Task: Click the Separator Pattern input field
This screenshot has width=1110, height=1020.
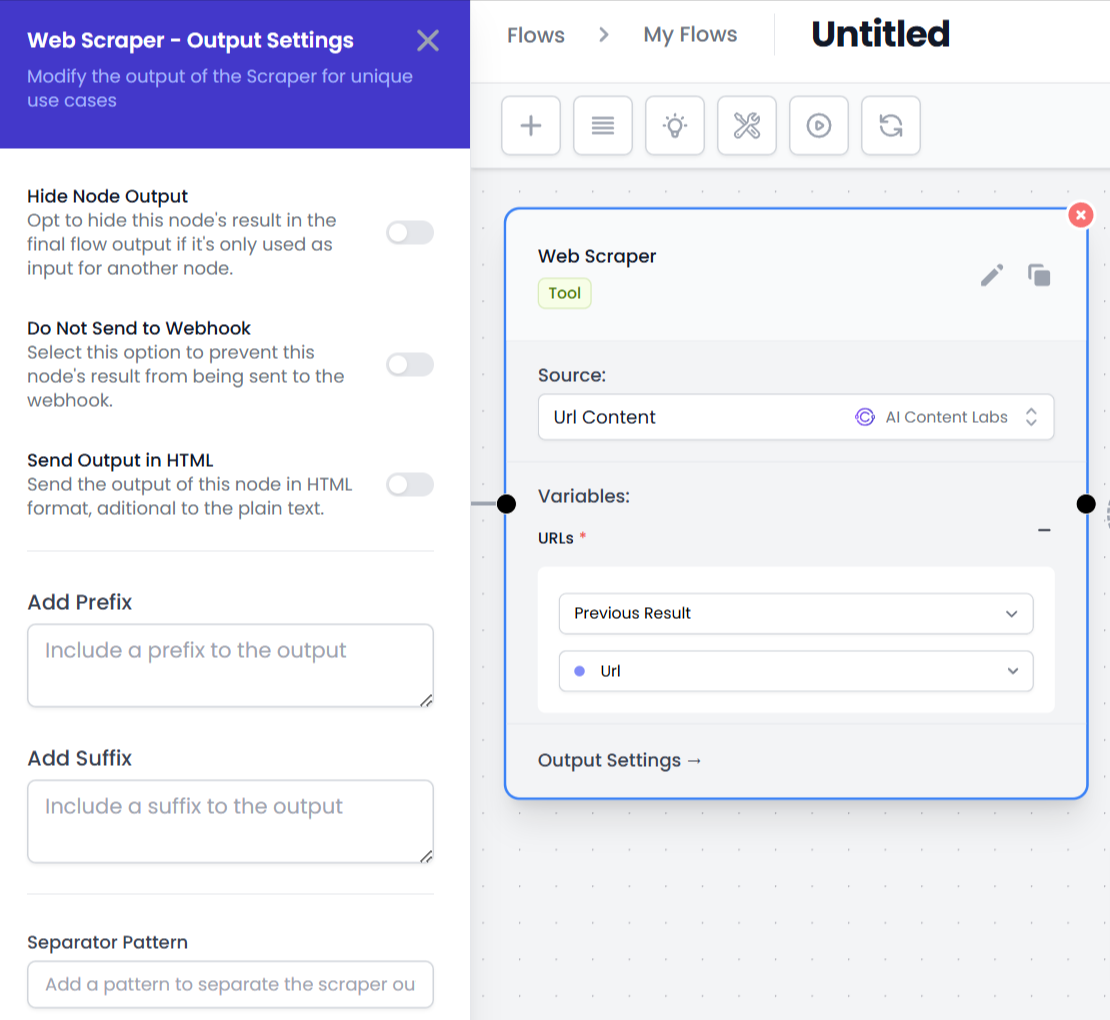Action: coord(230,984)
